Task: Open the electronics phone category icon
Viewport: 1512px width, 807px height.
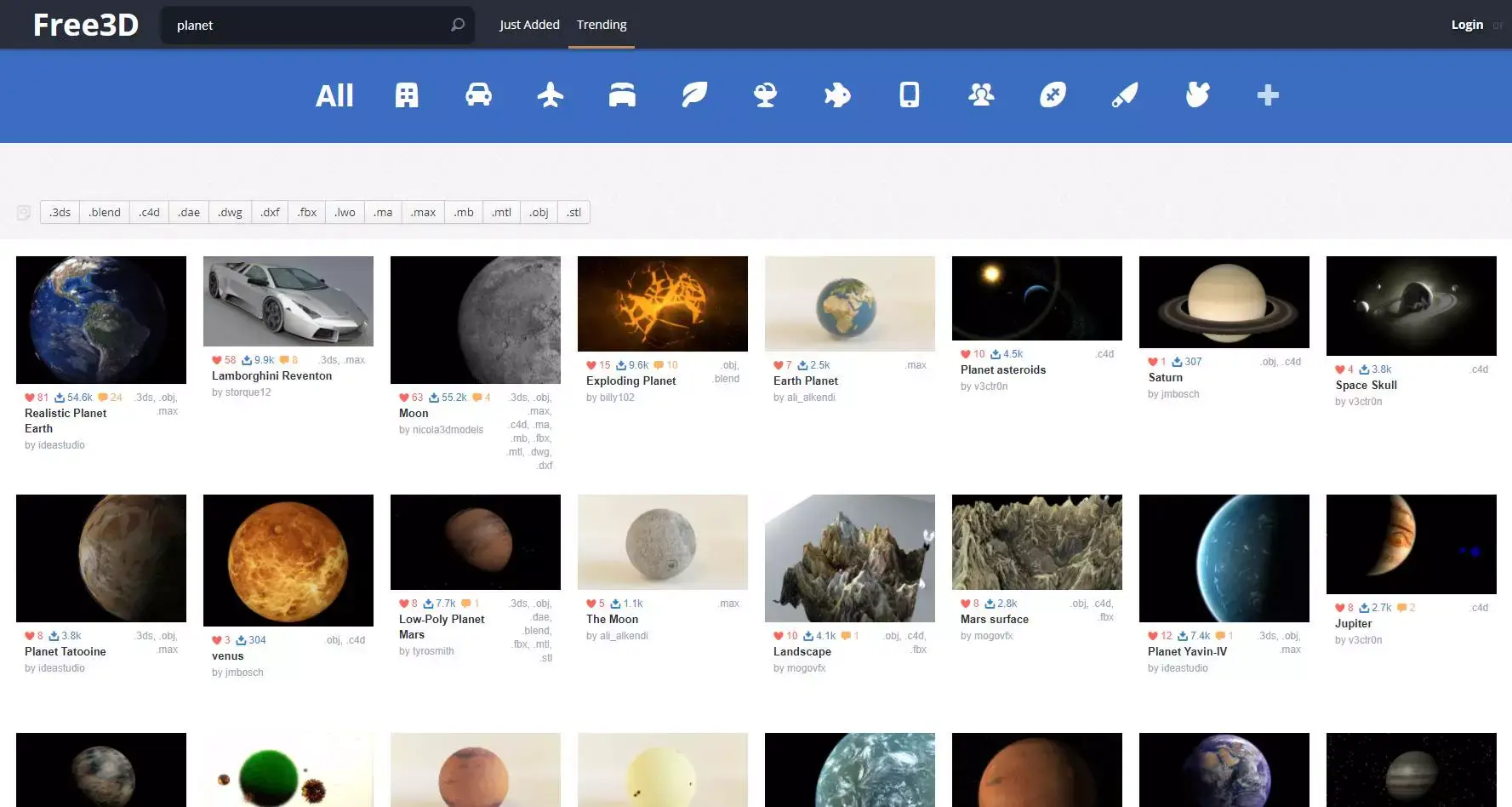Action: click(x=910, y=95)
